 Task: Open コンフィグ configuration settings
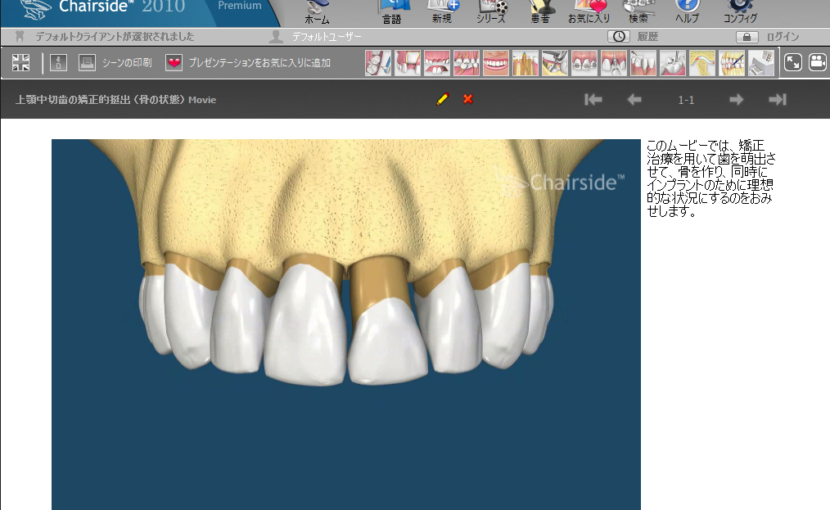740,11
